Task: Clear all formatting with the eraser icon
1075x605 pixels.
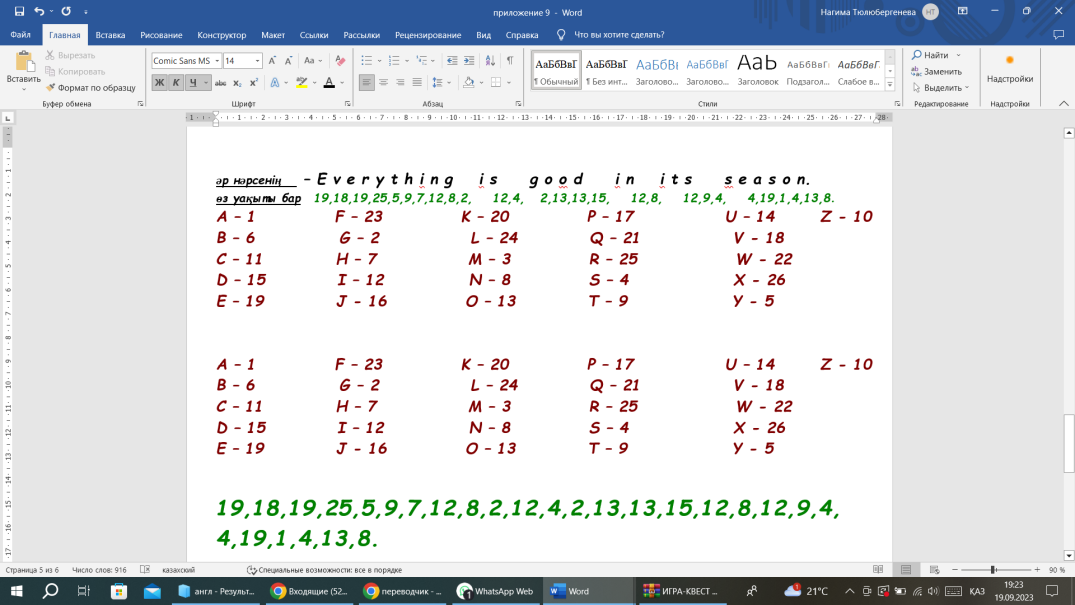Action: (340, 61)
